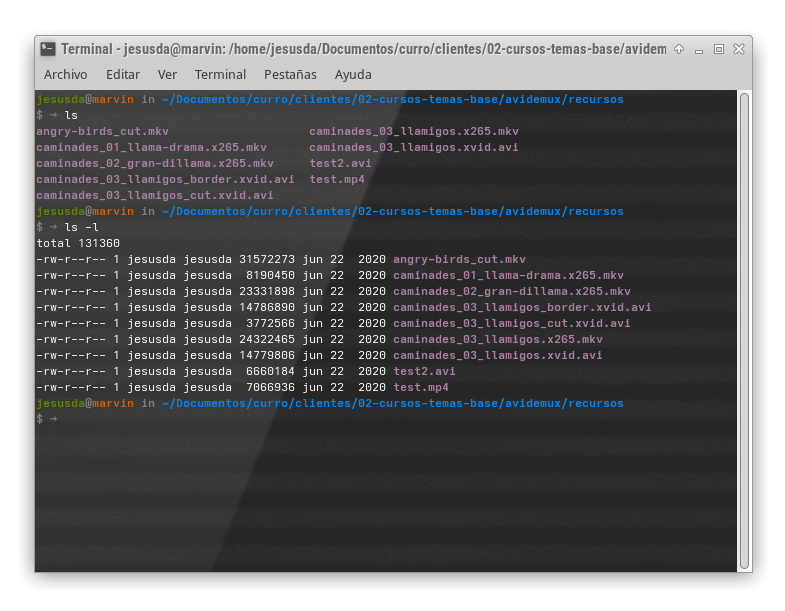Click 'caminades_02_gran-dillama.x265.mkv' in the long listing
This screenshot has height=611, width=785.
tap(512, 291)
